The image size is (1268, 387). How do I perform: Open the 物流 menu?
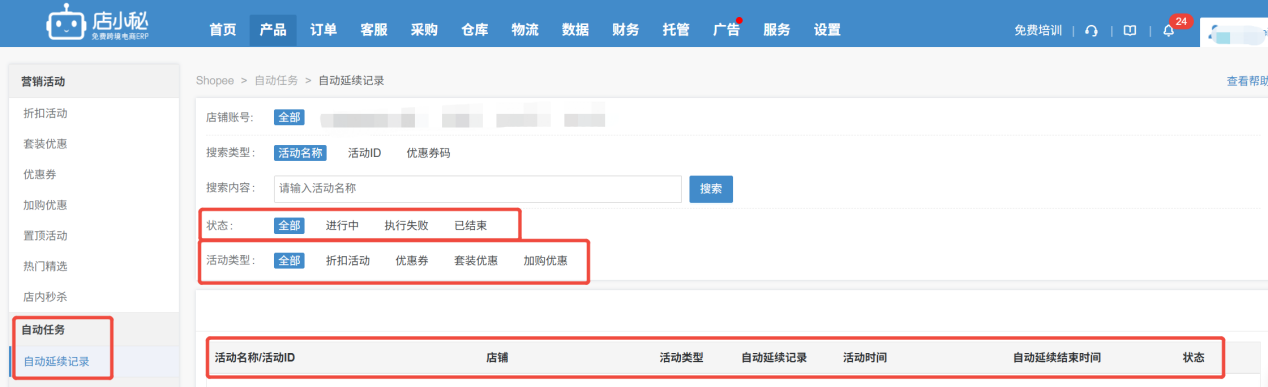point(525,30)
